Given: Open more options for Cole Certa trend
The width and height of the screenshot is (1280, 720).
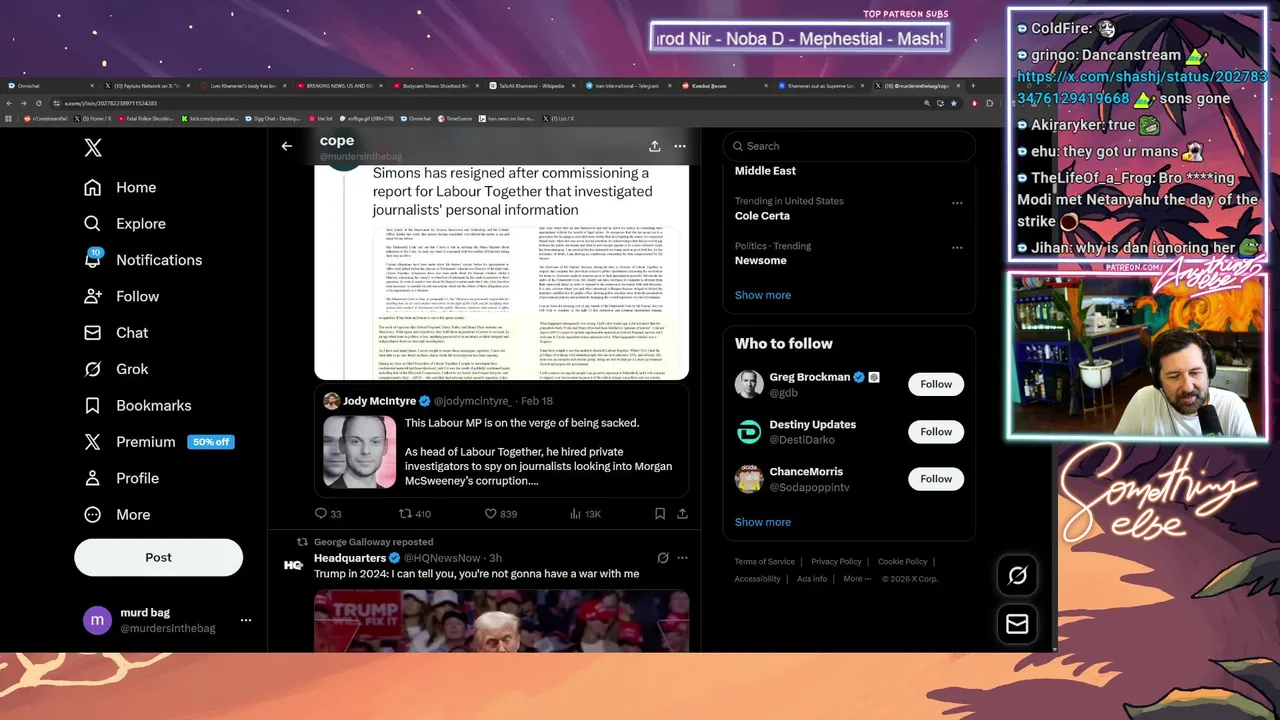Looking at the screenshot, I should tap(957, 203).
